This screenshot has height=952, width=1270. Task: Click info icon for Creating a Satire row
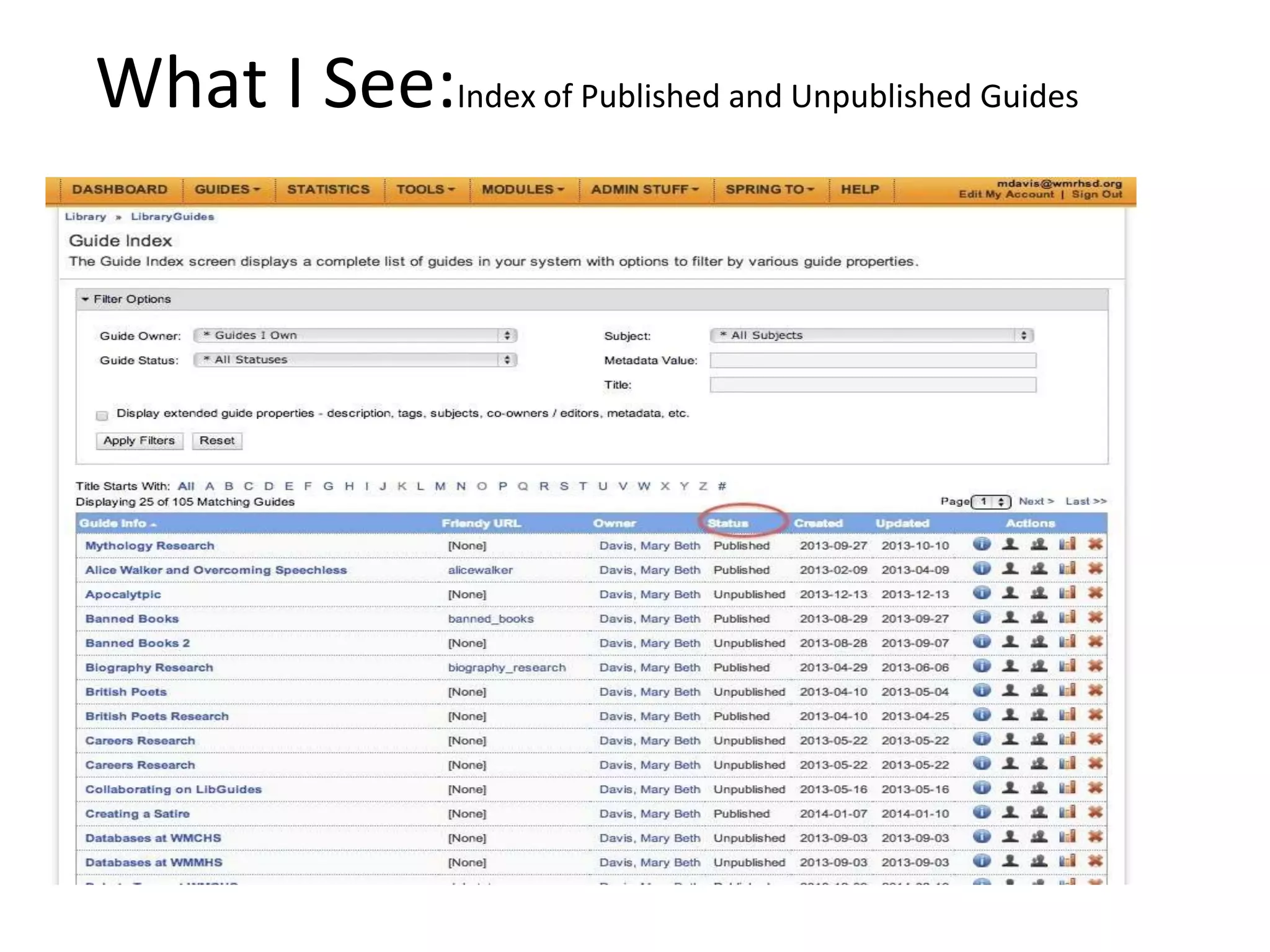(982, 813)
